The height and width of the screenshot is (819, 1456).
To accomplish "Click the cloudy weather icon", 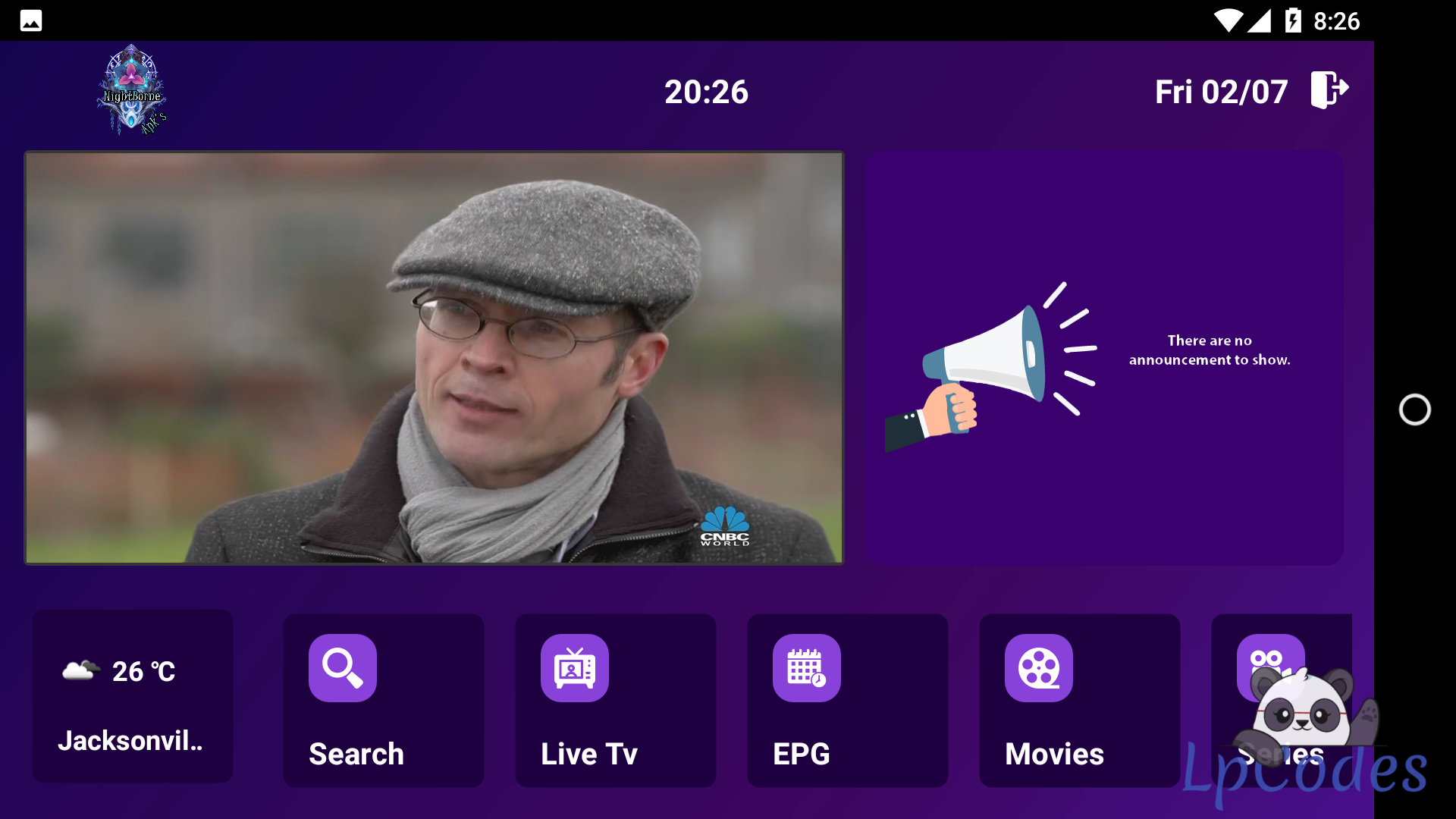I will point(80,670).
